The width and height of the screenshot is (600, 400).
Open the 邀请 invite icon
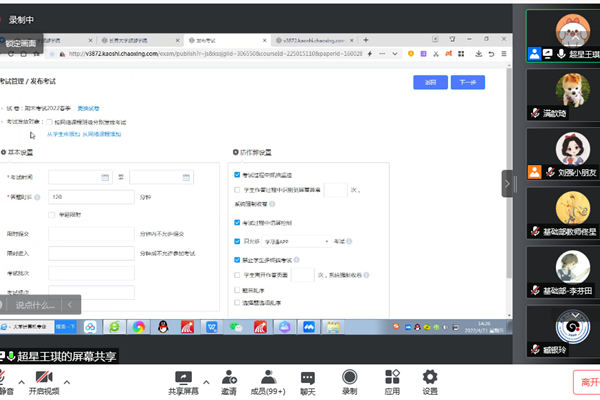[229, 377]
